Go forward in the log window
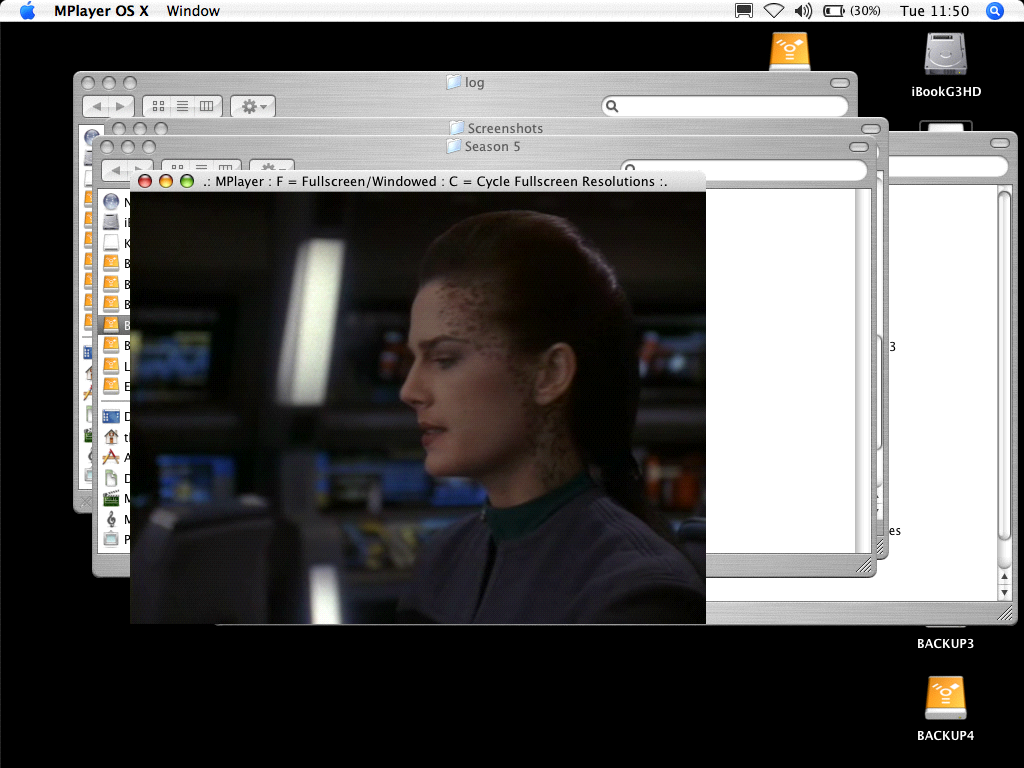The width and height of the screenshot is (1024, 768). click(121, 106)
